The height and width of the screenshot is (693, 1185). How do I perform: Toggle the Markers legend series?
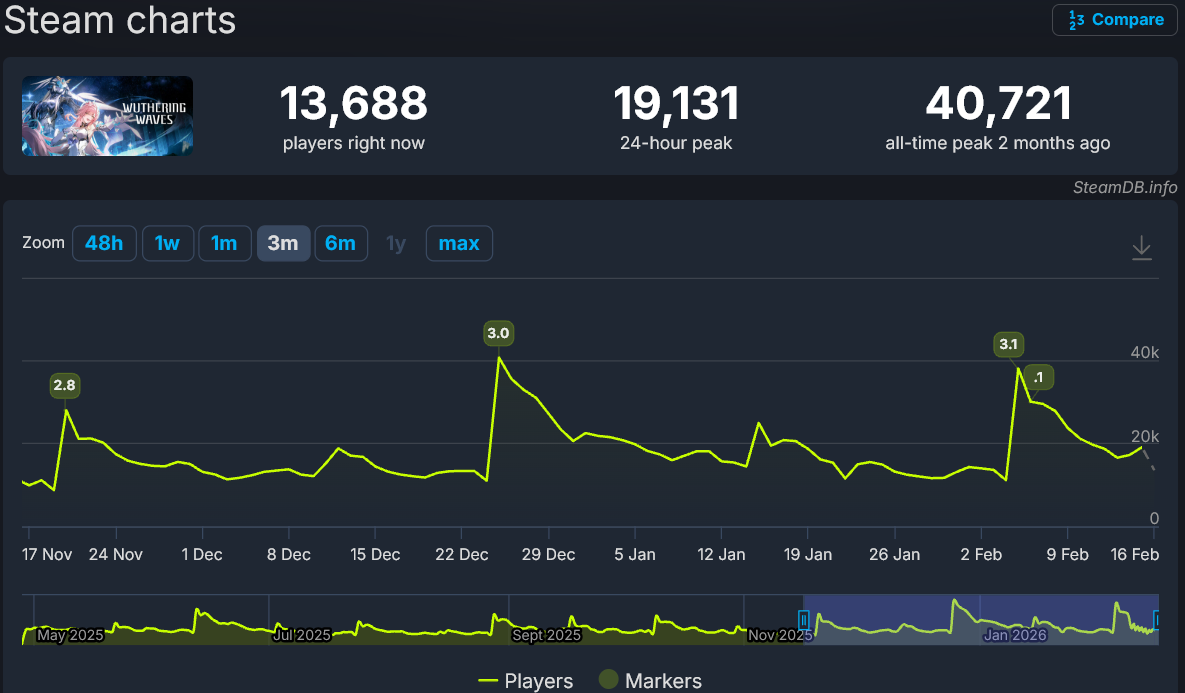point(651,681)
